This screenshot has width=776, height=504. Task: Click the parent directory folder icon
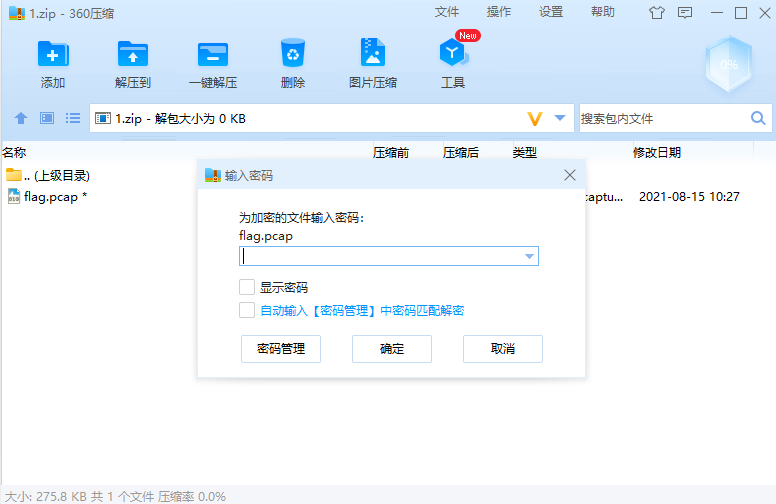14,175
